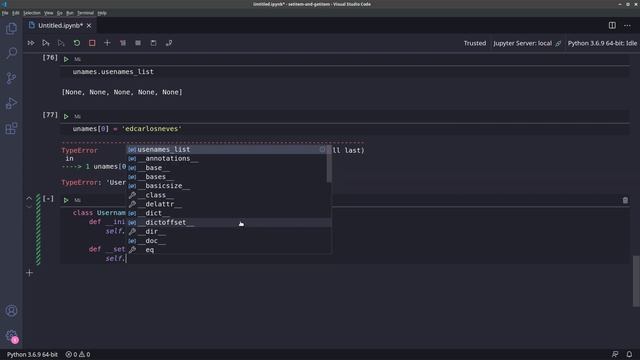The width and height of the screenshot is (640, 360).
Task: Open the Search view in activity bar
Action: click(x=11, y=53)
